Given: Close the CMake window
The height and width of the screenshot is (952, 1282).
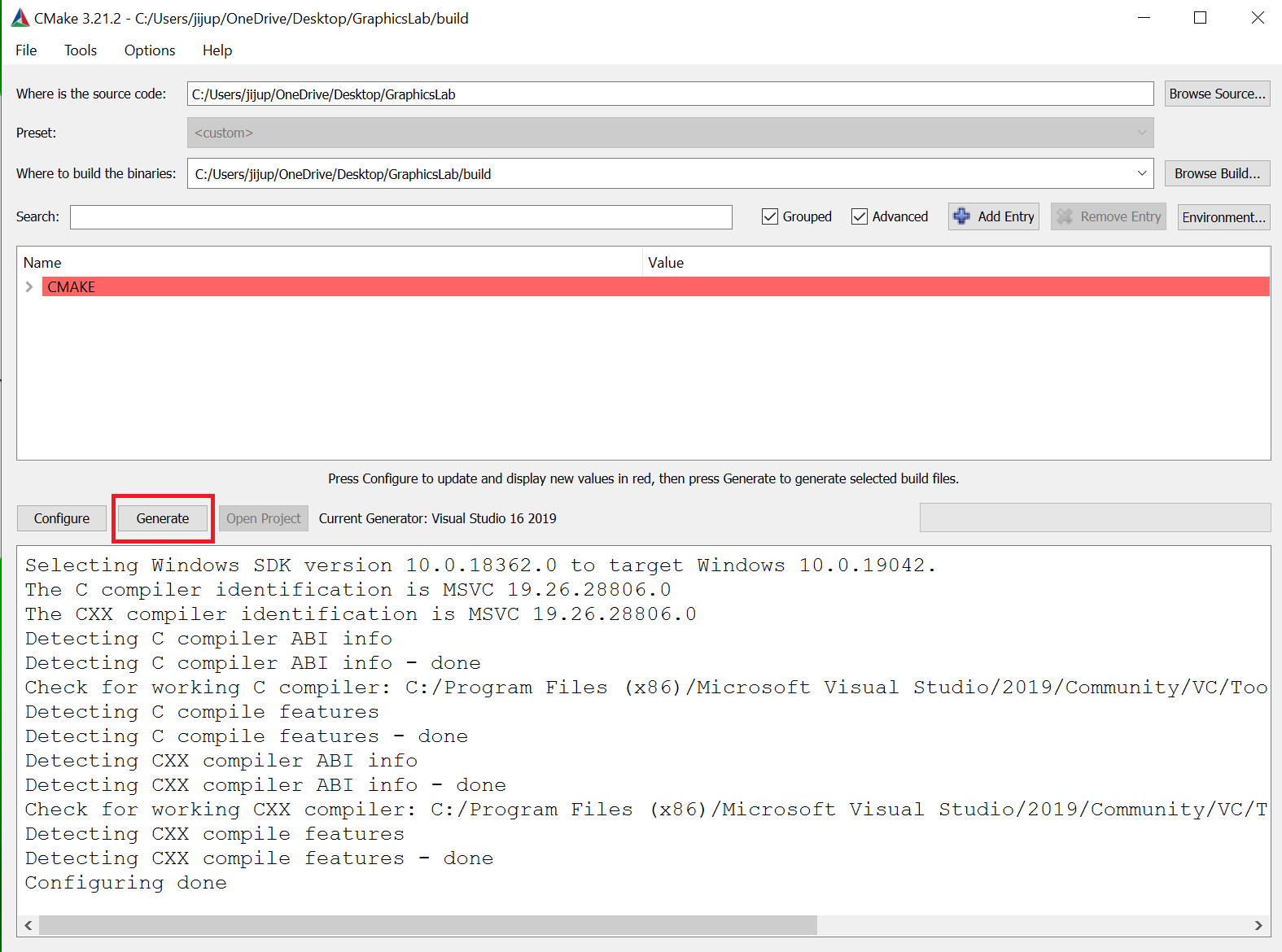Looking at the screenshot, I should (1257, 18).
